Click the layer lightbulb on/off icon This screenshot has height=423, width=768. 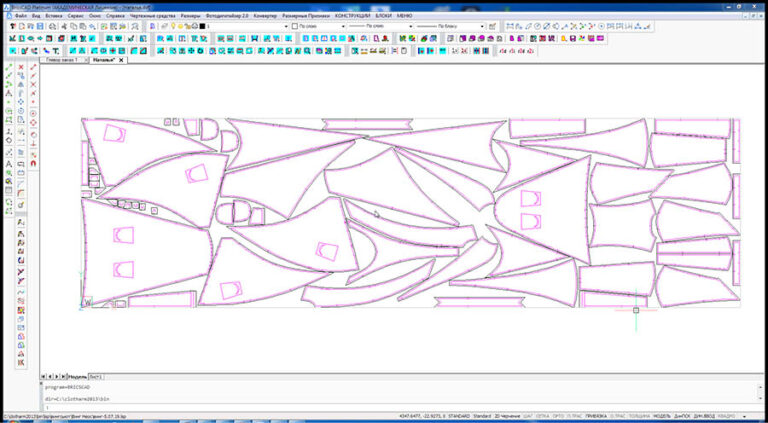click(173, 26)
